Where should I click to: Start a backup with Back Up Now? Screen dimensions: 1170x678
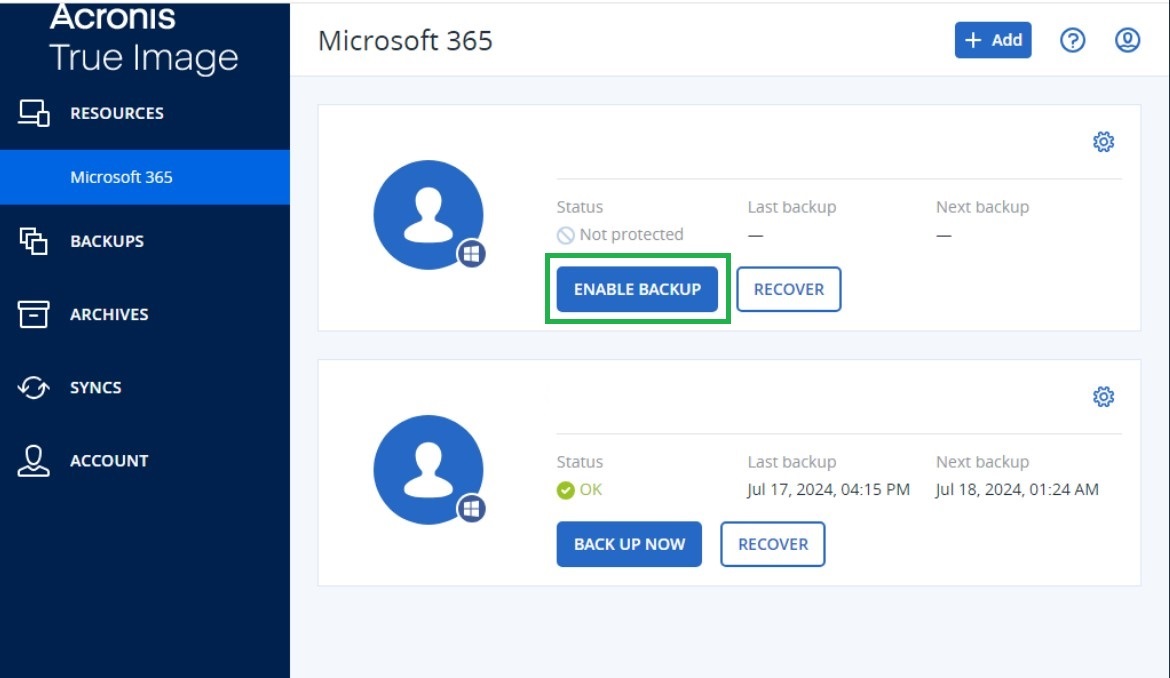[628, 544]
